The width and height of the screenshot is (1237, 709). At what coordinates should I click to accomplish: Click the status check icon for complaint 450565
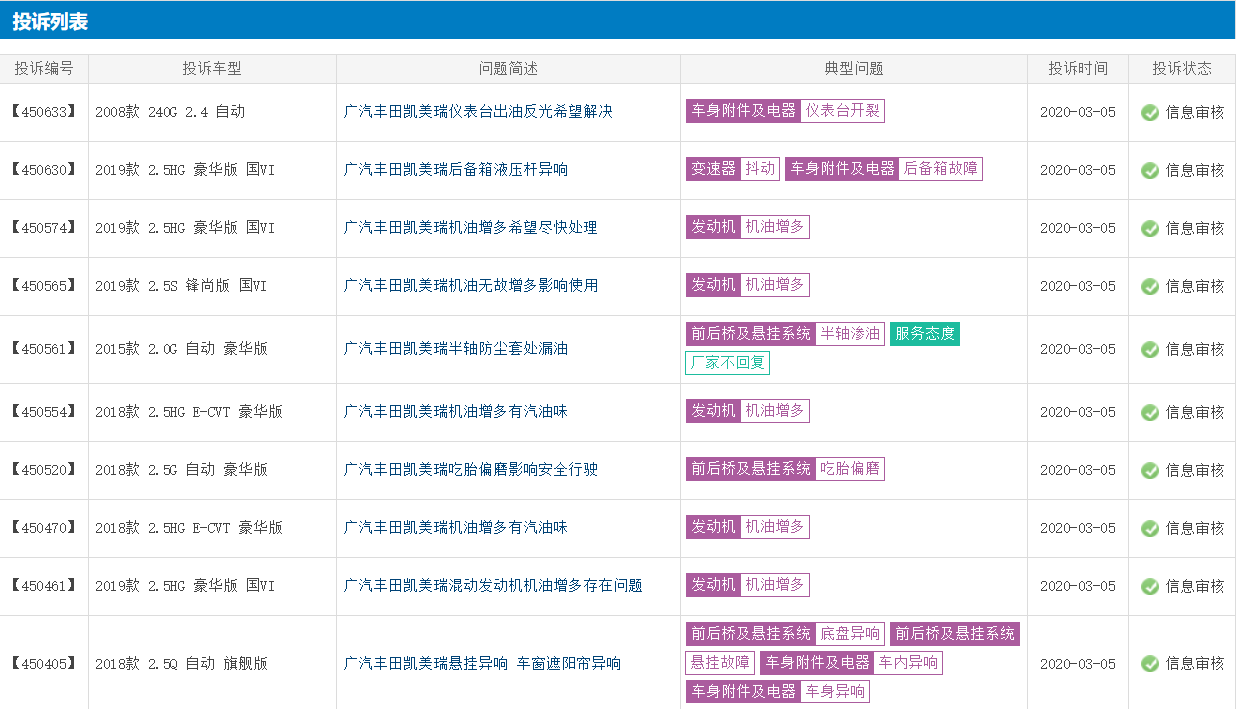point(1150,286)
